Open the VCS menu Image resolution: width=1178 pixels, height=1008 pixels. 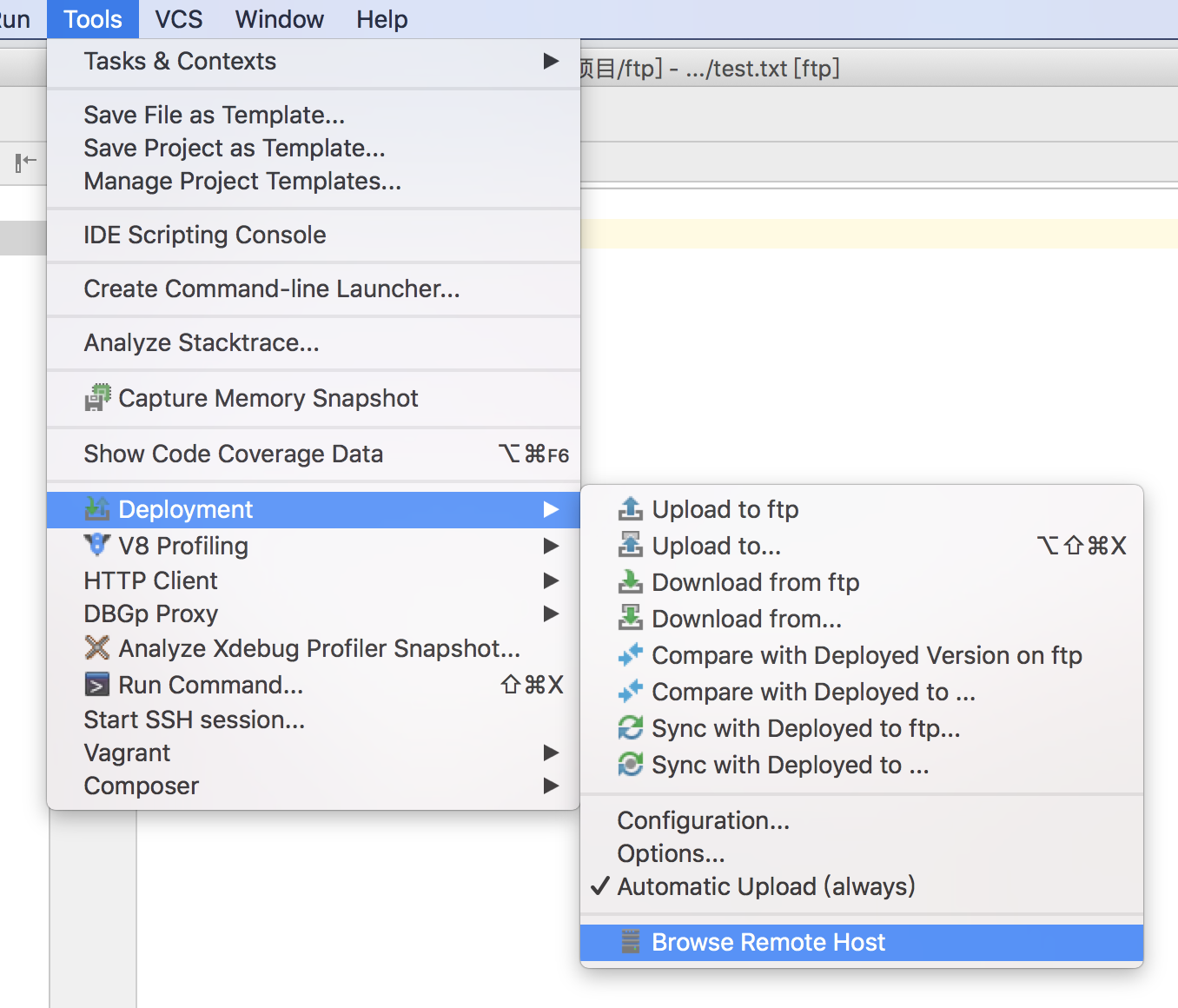tap(179, 19)
